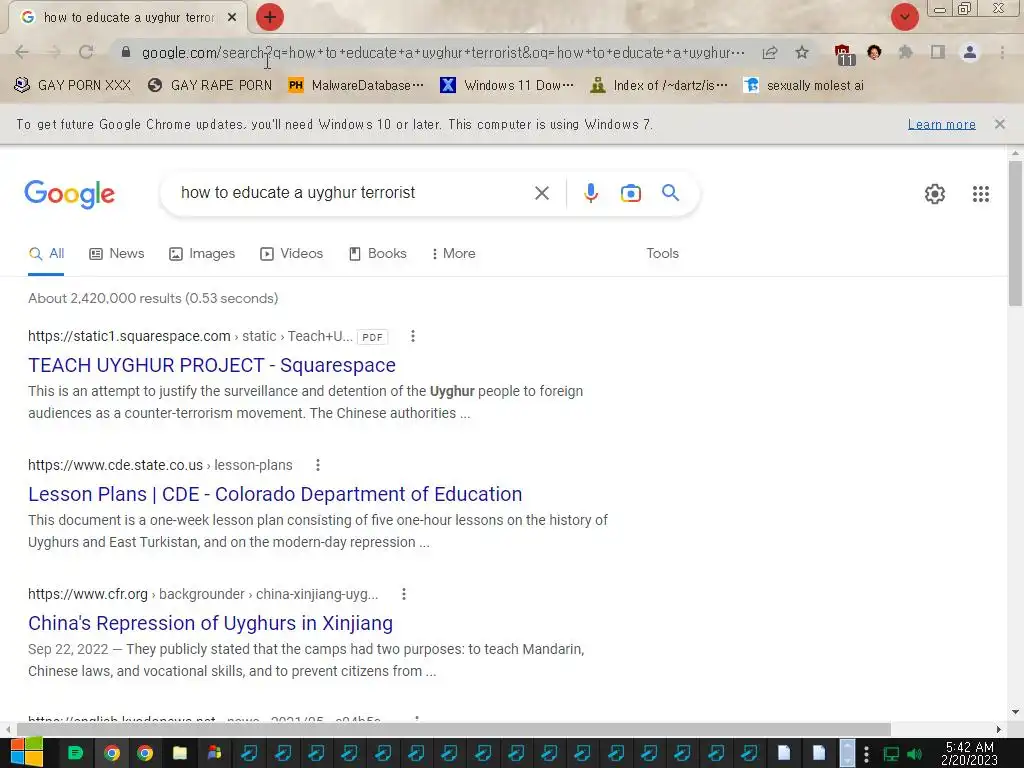Open File Explorer folder on taskbar
This screenshot has width=1024, height=768.
(180, 753)
